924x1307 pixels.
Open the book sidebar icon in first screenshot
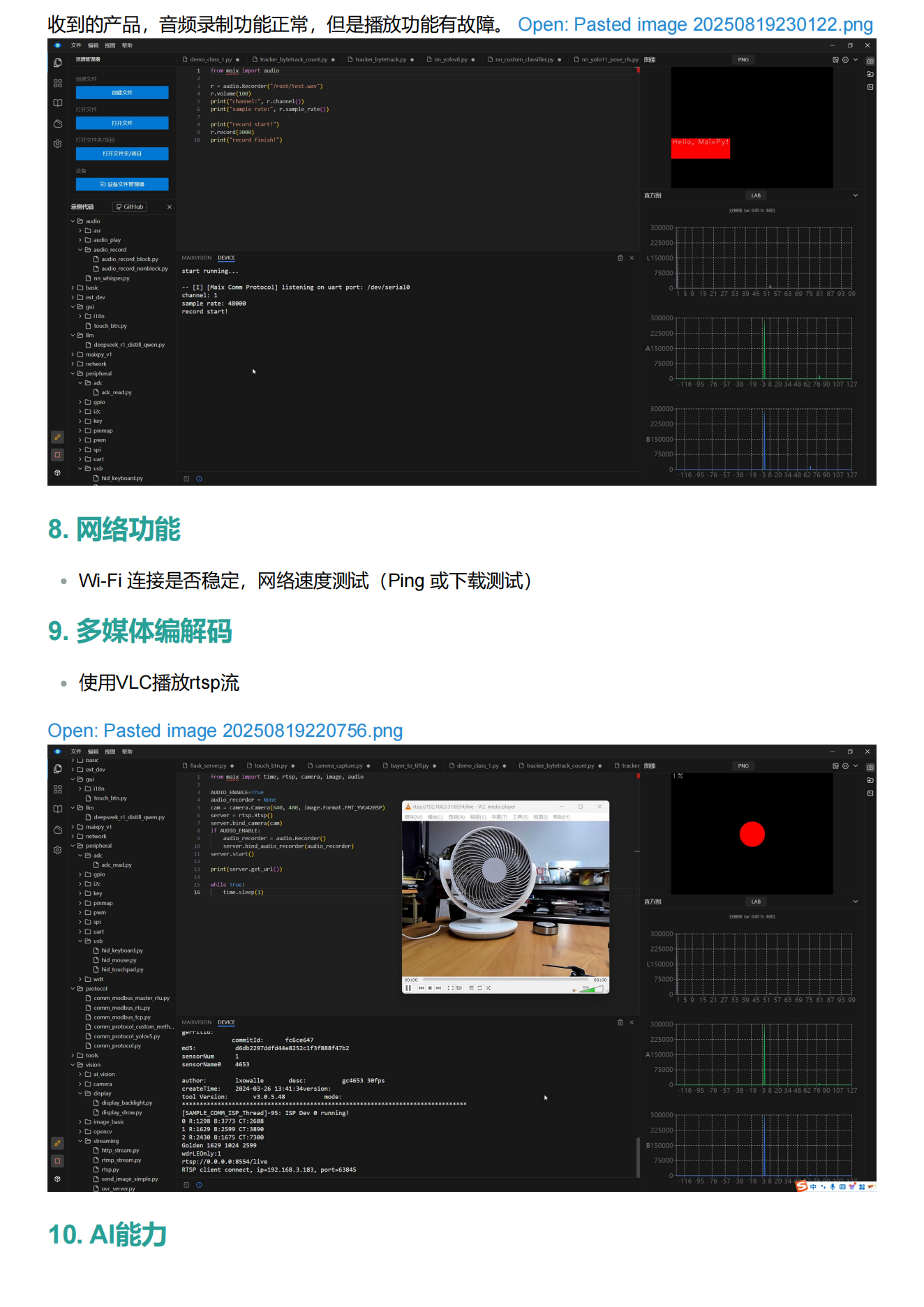point(58,103)
